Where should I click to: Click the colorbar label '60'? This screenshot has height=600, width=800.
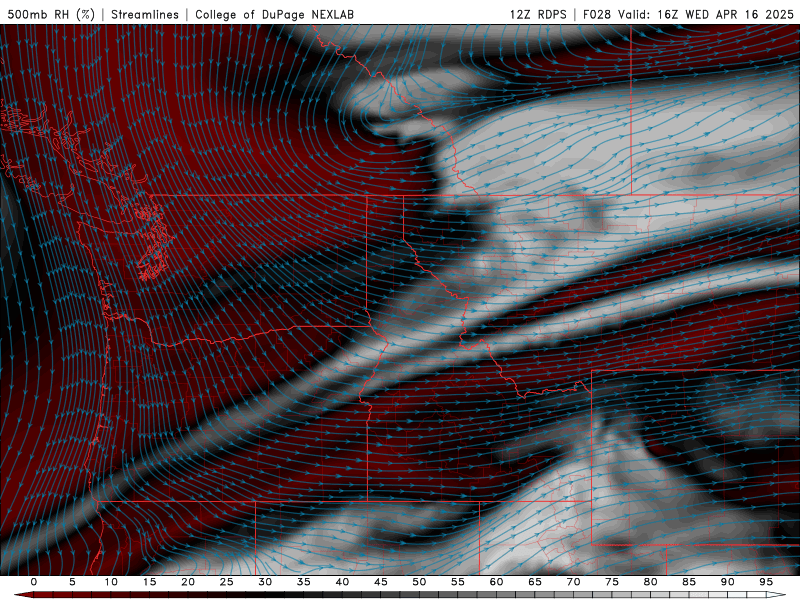pyautogui.click(x=496, y=582)
